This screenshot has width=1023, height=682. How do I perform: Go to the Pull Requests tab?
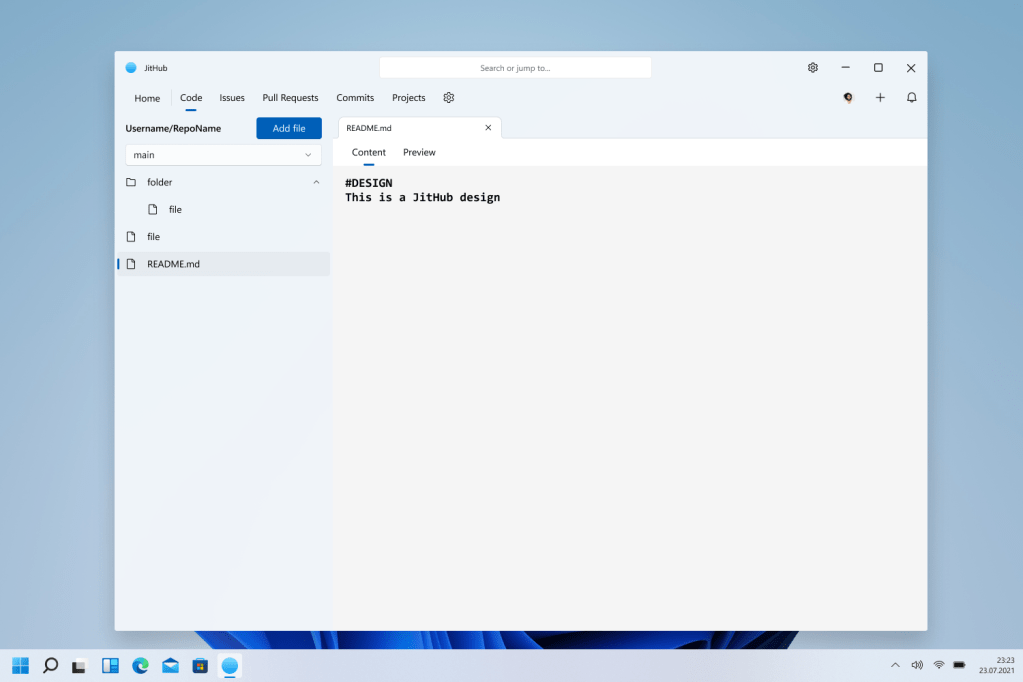click(290, 98)
